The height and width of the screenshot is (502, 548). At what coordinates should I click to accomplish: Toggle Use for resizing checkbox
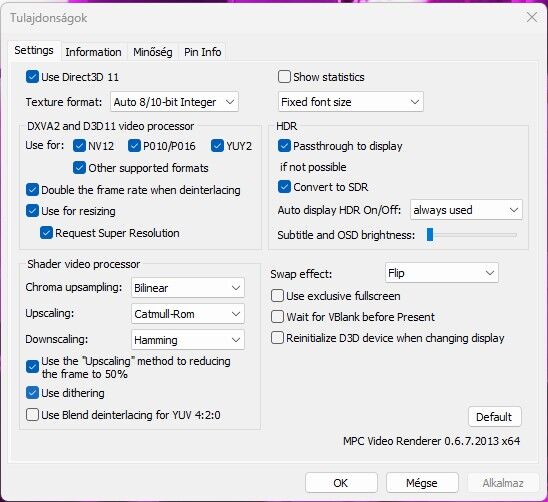pos(32,211)
